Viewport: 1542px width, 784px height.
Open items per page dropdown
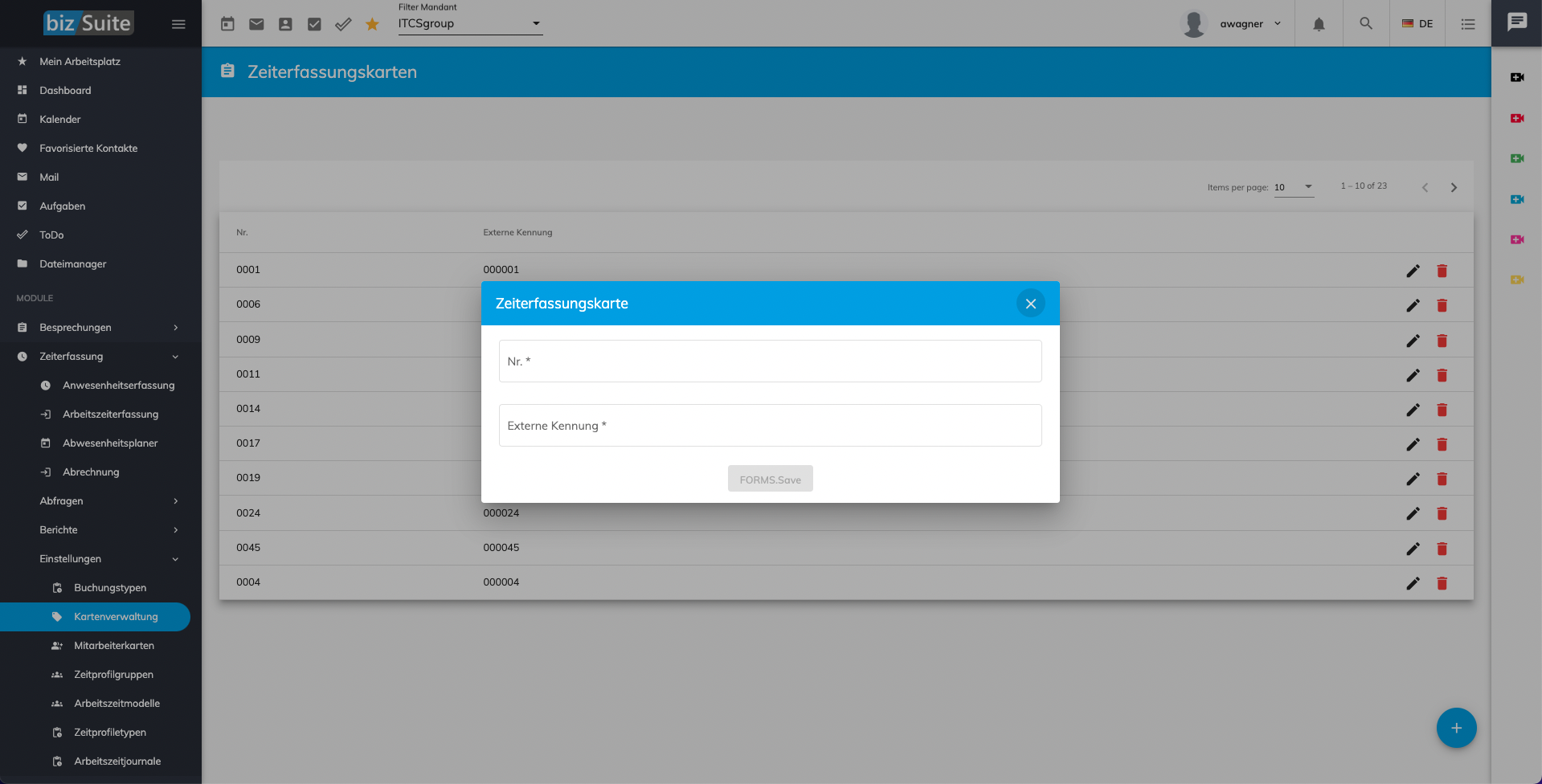[x=1294, y=187]
